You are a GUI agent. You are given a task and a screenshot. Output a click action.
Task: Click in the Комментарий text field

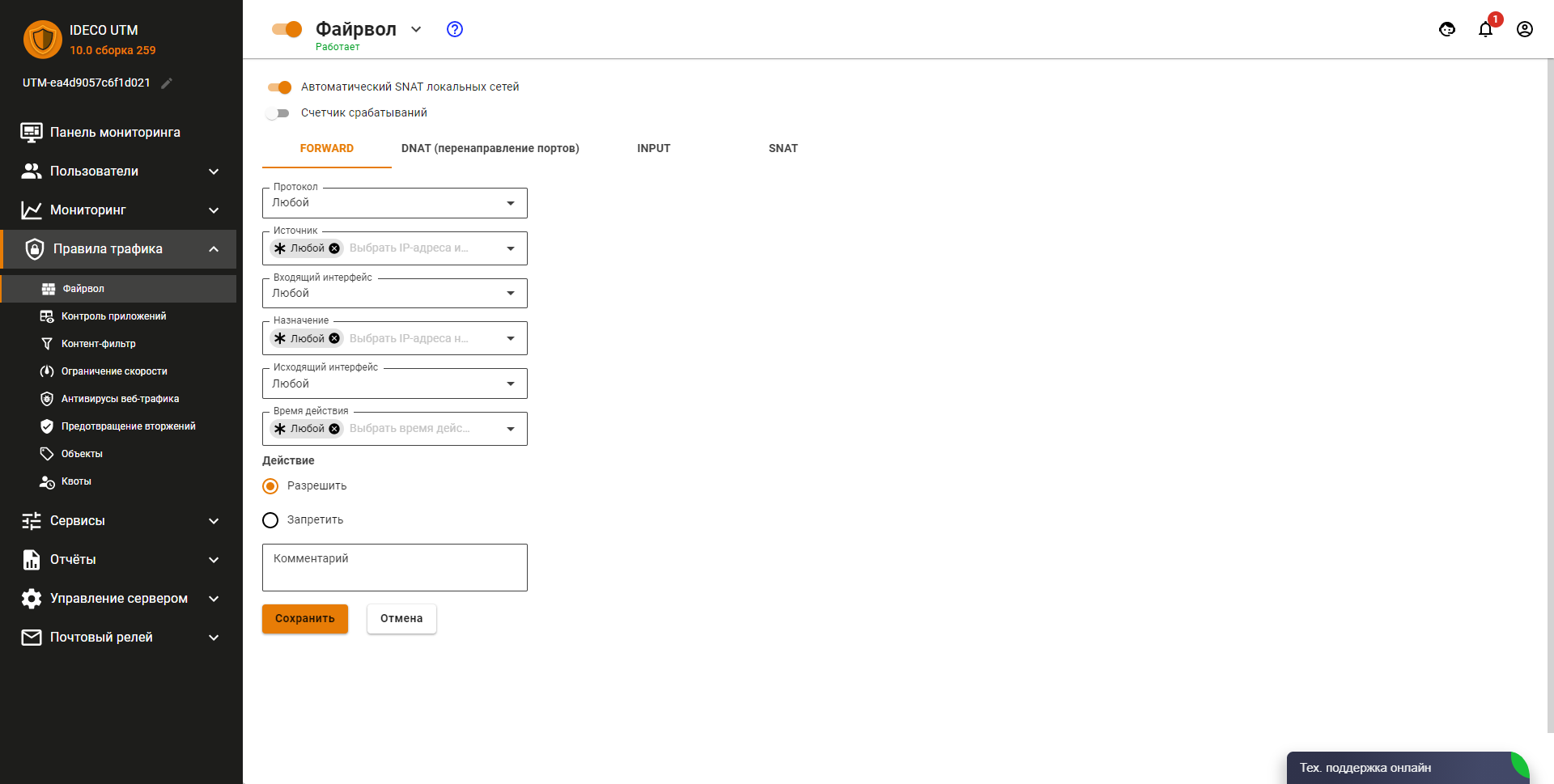pos(394,568)
